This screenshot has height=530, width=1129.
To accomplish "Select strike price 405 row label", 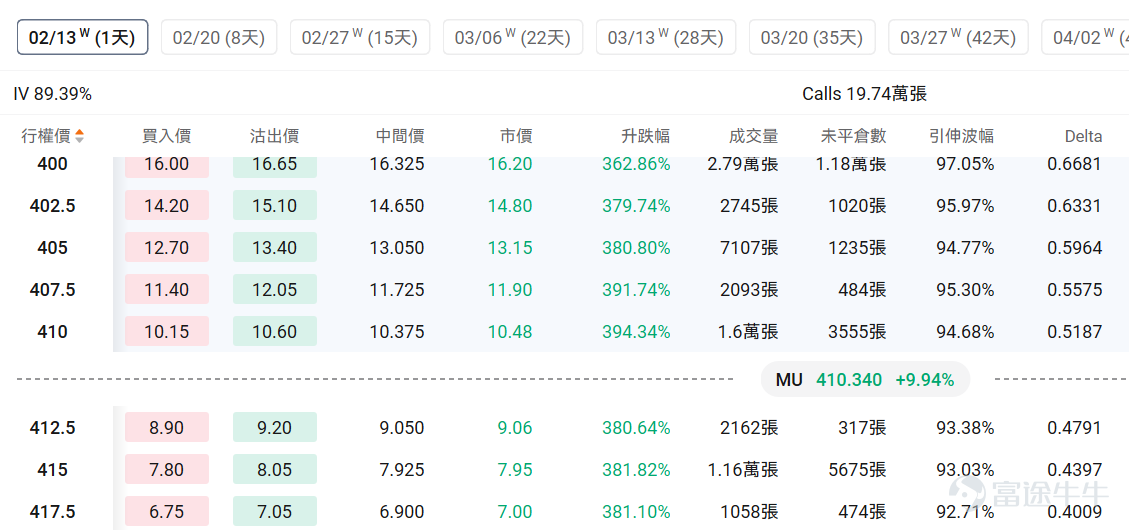I will point(53,248).
